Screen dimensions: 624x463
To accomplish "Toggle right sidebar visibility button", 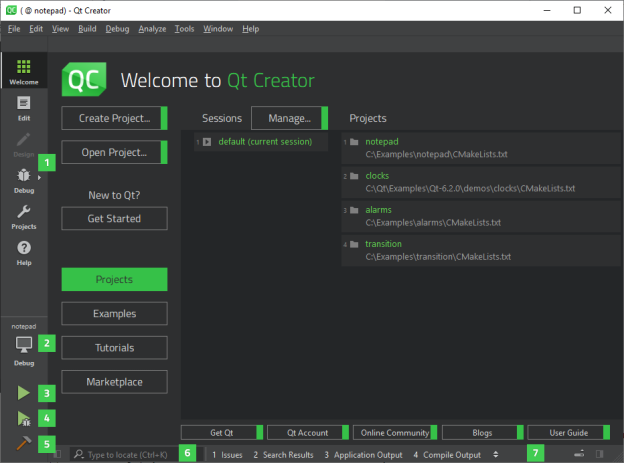I will pyautogui.click(x=600, y=454).
